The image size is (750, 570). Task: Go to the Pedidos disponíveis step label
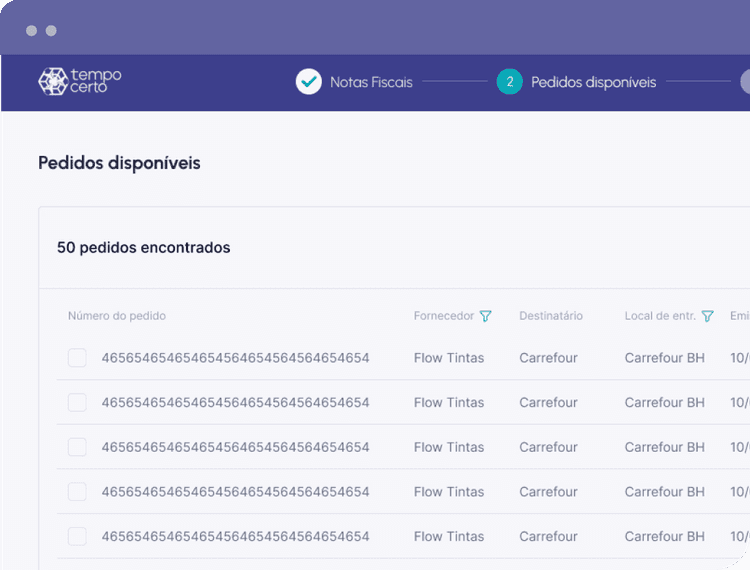pos(594,82)
